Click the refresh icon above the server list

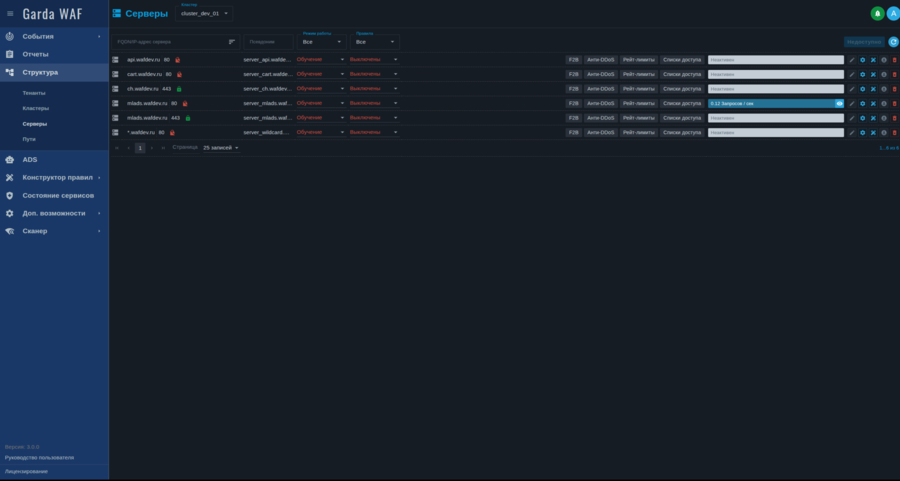click(893, 42)
